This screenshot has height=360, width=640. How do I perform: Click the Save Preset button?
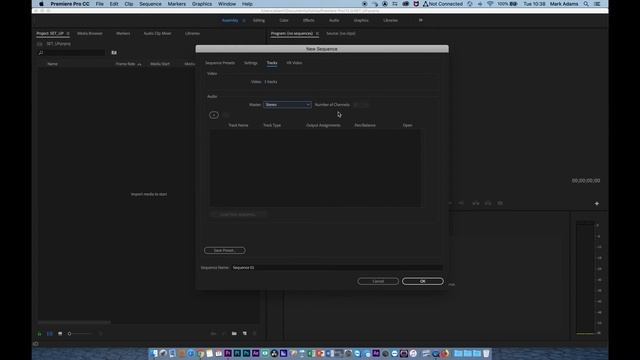click(224, 250)
